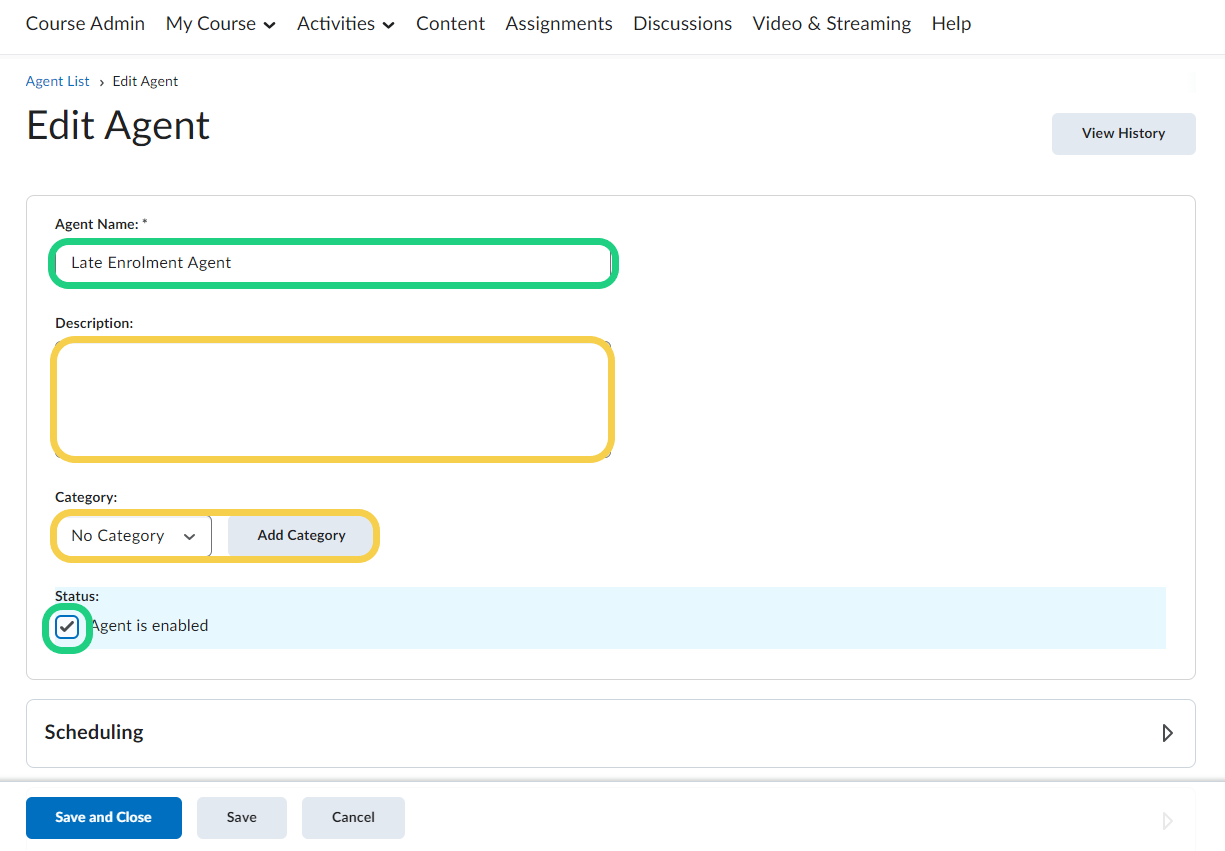
Task: Click the View History button
Action: 1123,134
